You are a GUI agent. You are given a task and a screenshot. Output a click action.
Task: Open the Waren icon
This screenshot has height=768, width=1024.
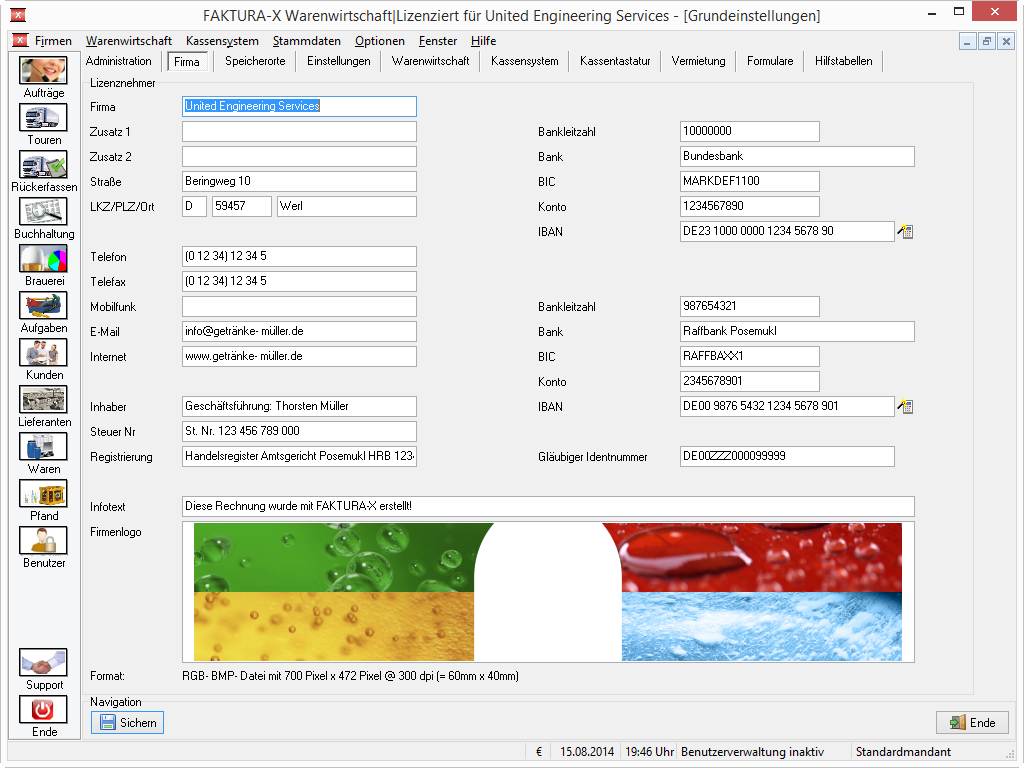[x=43, y=447]
